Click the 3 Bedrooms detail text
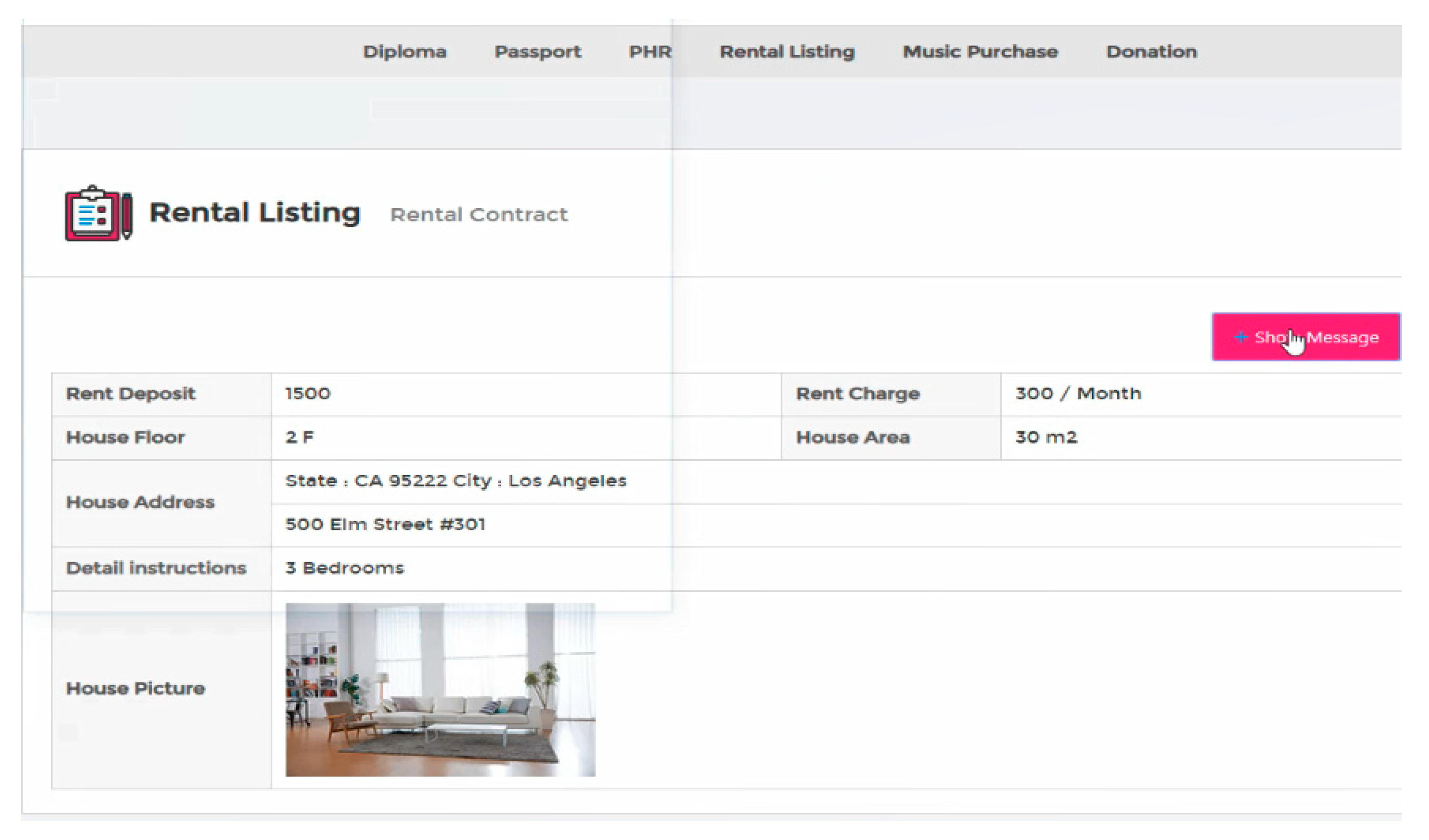 pos(345,568)
